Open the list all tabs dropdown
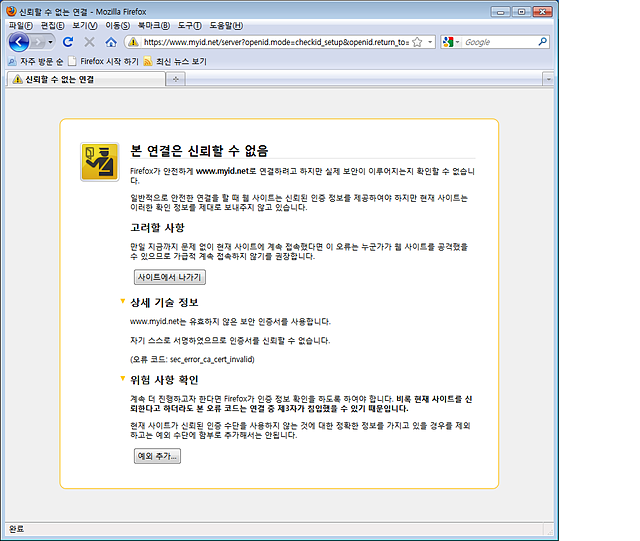 pos(548,79)
